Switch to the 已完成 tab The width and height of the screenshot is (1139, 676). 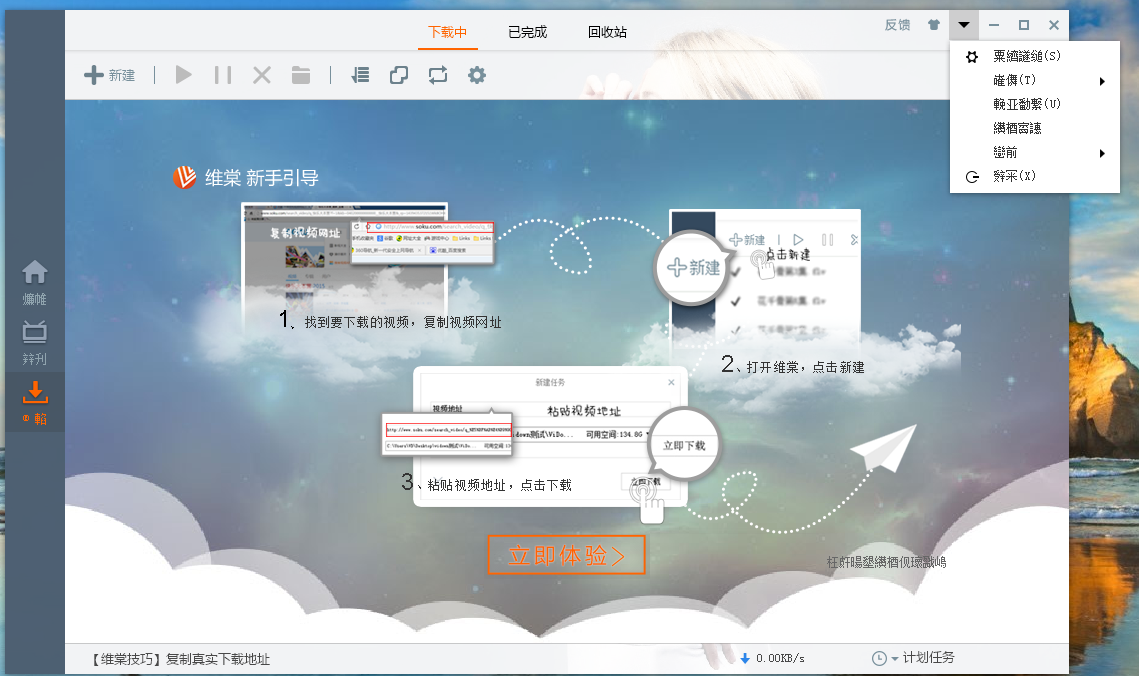[527, 32]
